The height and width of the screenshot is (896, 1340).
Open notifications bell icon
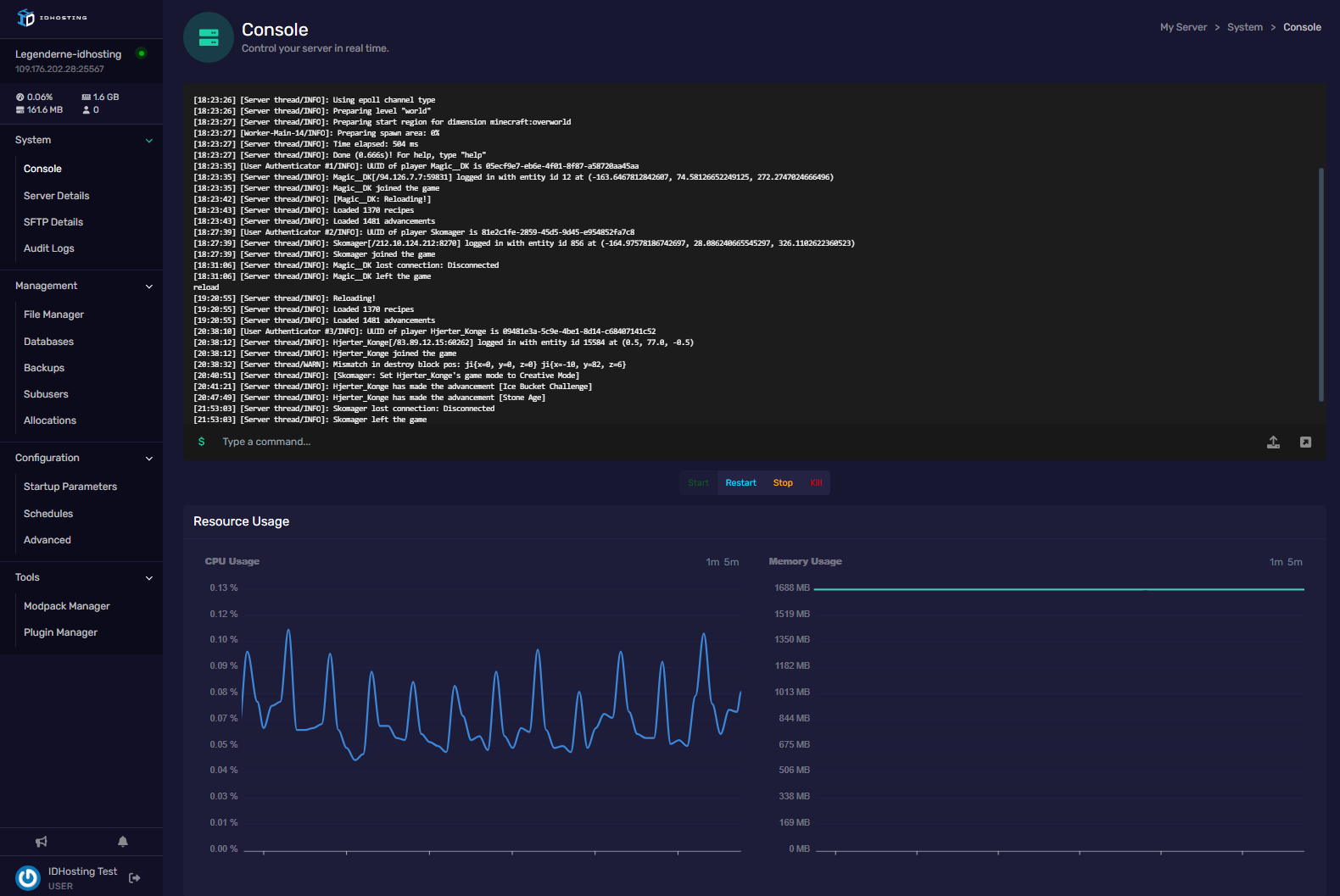pos(123,842)
